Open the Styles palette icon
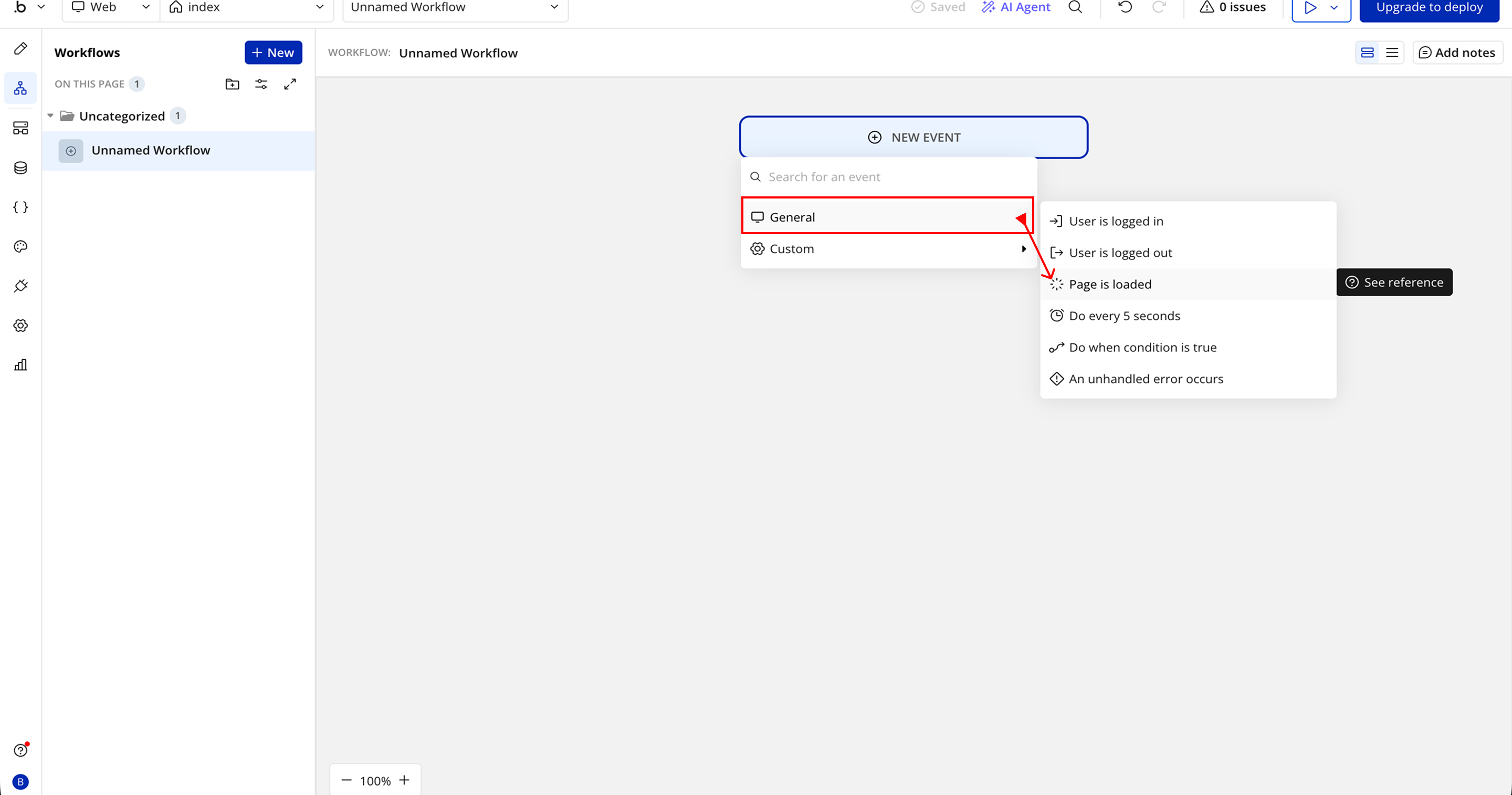Image resolution: width=1512 pixels, height=795 pixels. 20,247
